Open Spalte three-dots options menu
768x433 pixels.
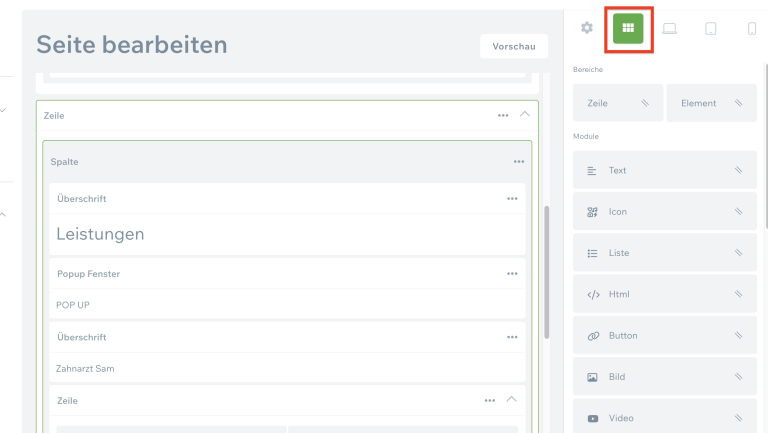[x=519, y=162]
